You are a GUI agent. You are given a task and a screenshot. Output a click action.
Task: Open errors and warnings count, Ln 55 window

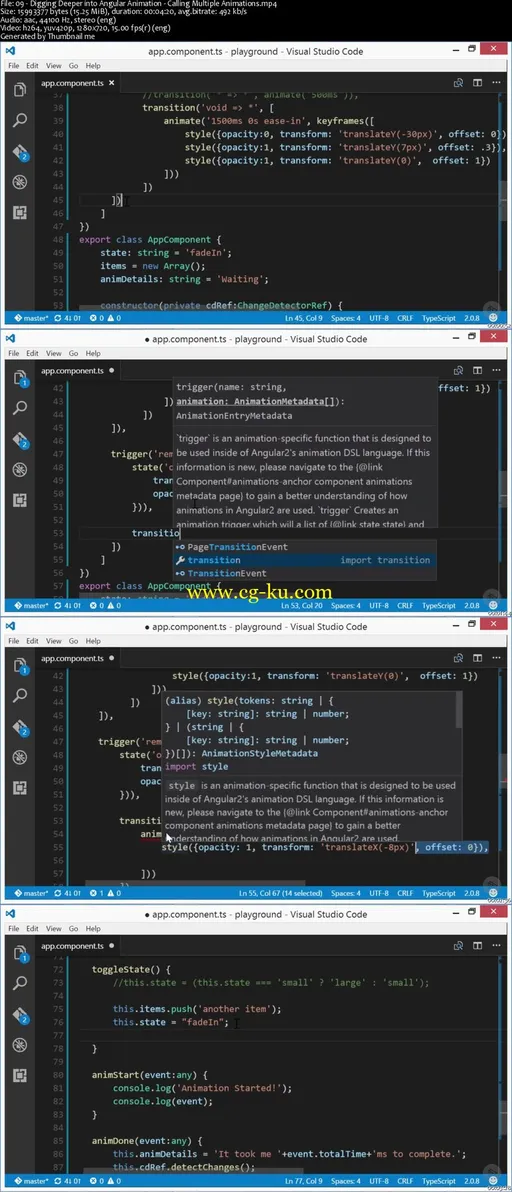coord(103,893)
